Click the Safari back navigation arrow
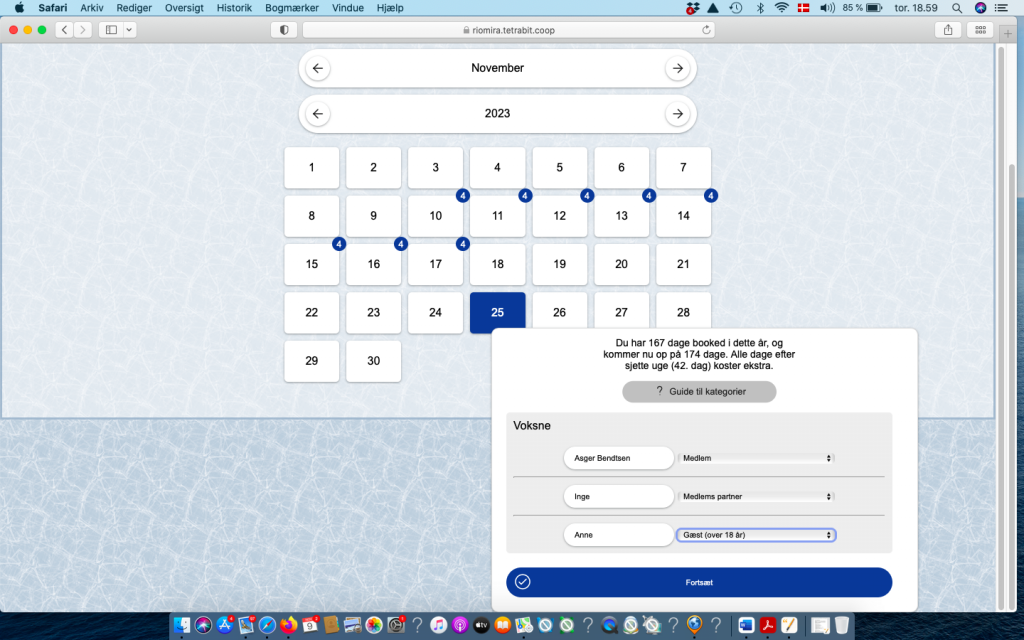 pyautogui.click(x=65, y=30)
